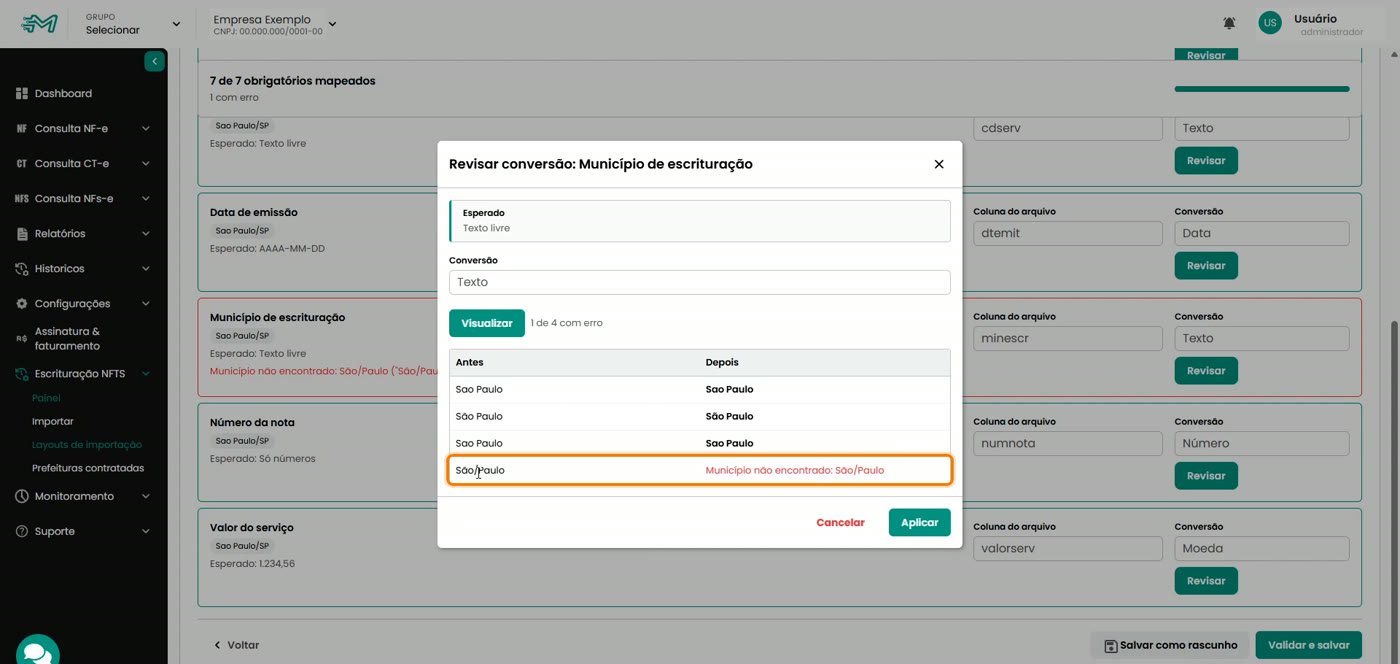
Task: Close the Revisar conversão dialog
Action: [x=939, y=164]
